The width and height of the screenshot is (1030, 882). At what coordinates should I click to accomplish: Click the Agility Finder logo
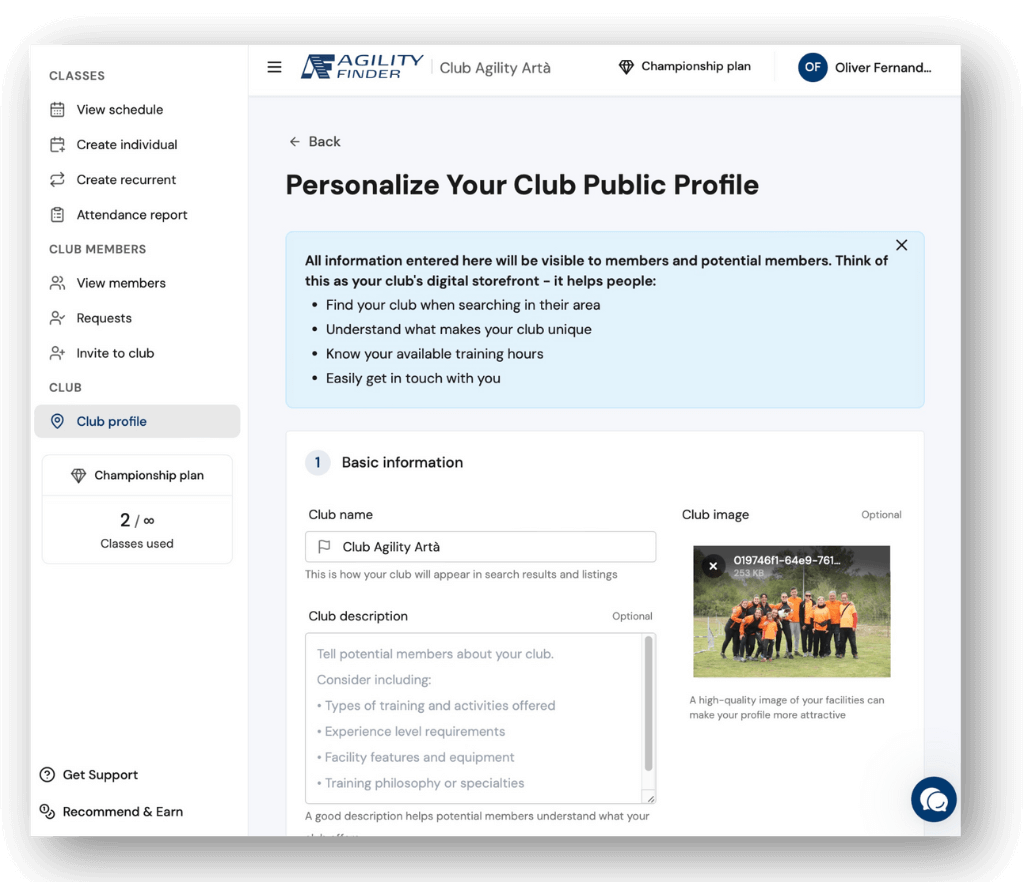tap(362, 66)
